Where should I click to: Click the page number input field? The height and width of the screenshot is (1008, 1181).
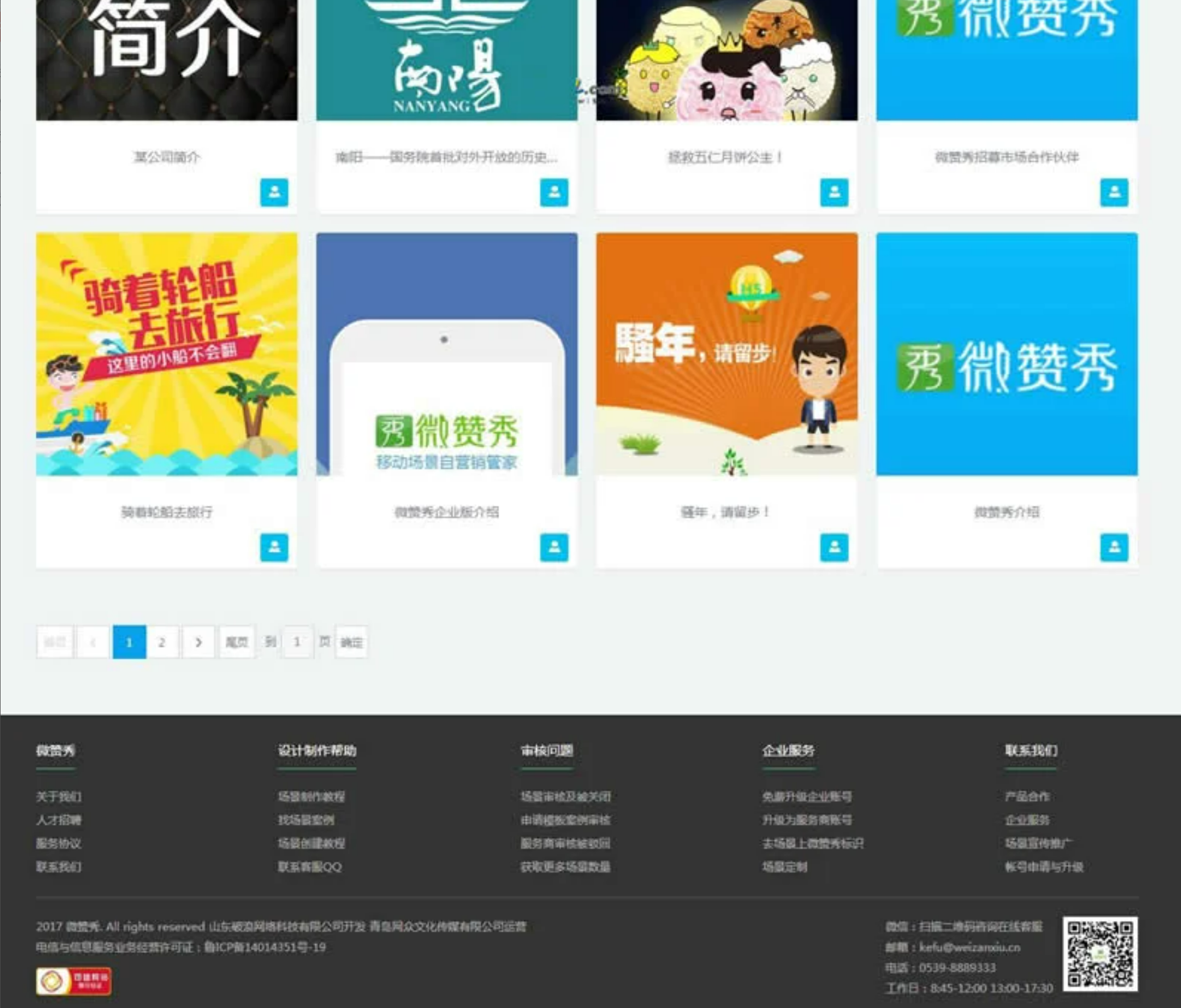click(x=297, y=643)
